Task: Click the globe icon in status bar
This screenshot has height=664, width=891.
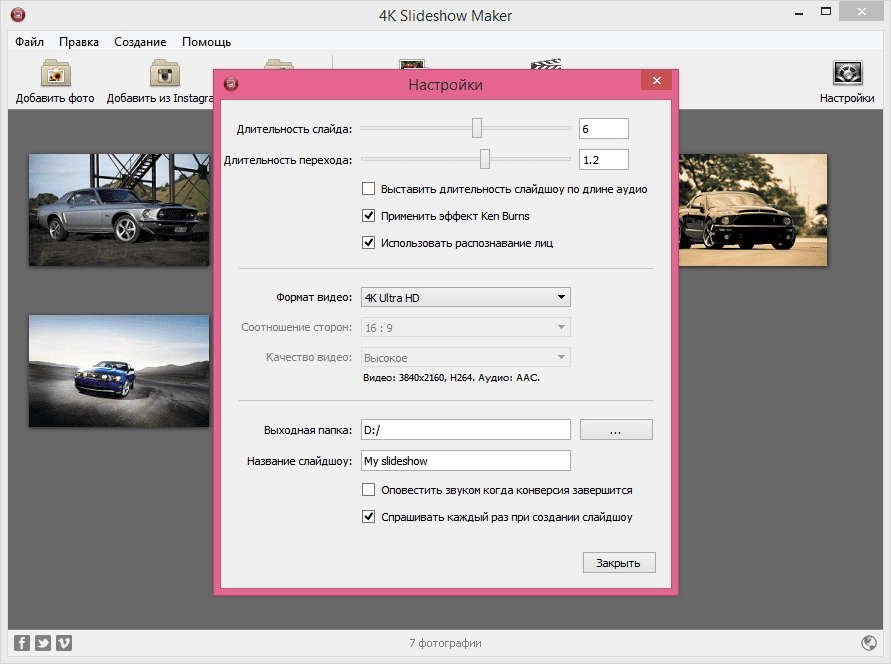Action: pyautogui.click(x=869, y=642)
